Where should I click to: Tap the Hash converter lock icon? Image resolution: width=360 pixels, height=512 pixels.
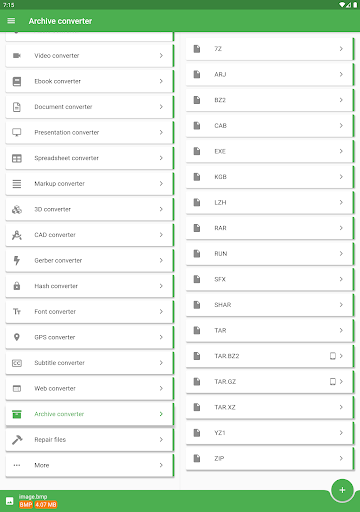17,286
